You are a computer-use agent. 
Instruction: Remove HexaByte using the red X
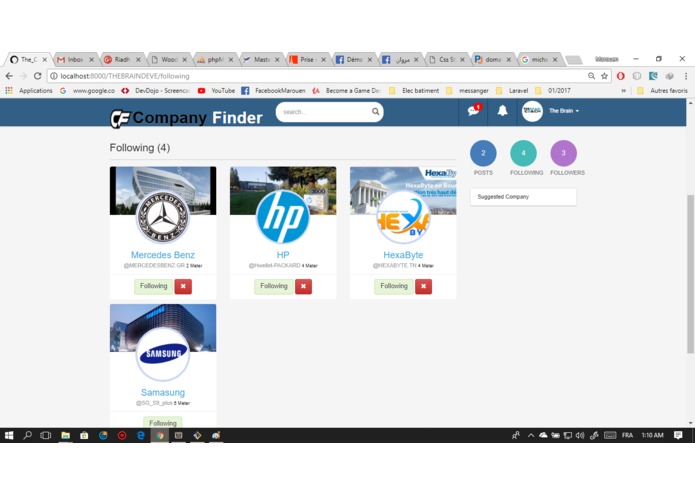click(423, 286)
